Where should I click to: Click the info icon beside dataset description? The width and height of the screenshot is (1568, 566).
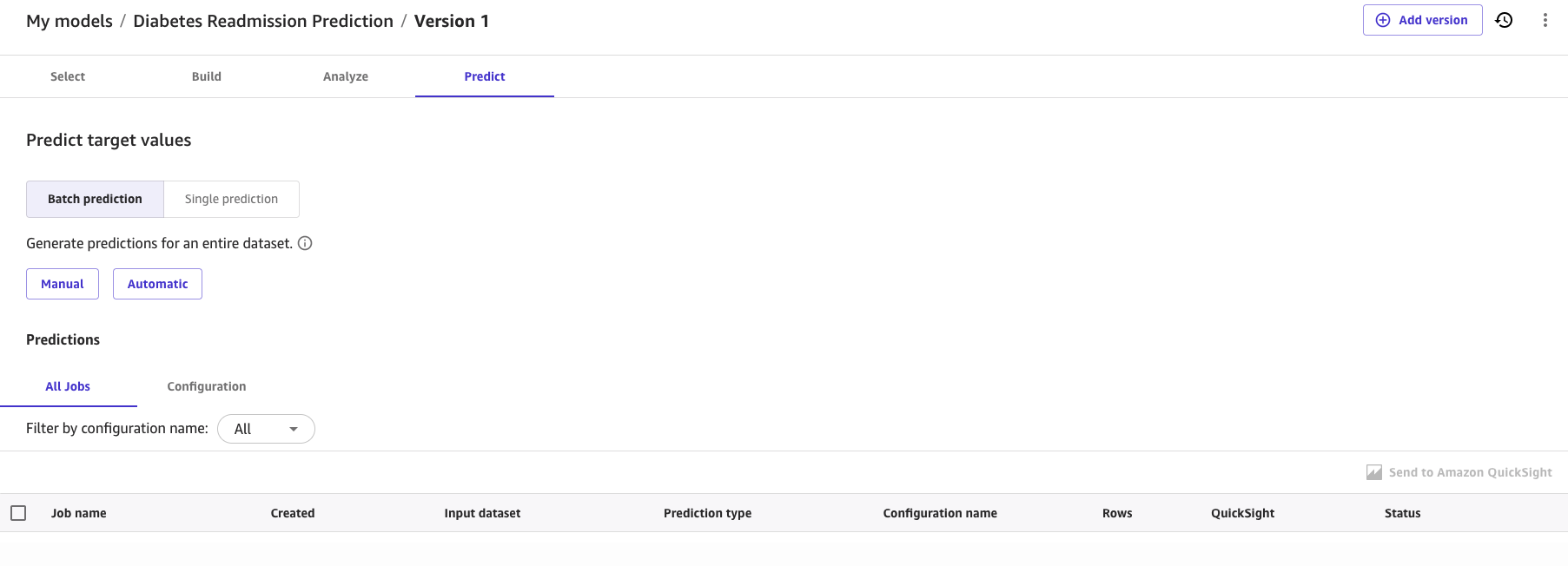(x=305, y=243)
